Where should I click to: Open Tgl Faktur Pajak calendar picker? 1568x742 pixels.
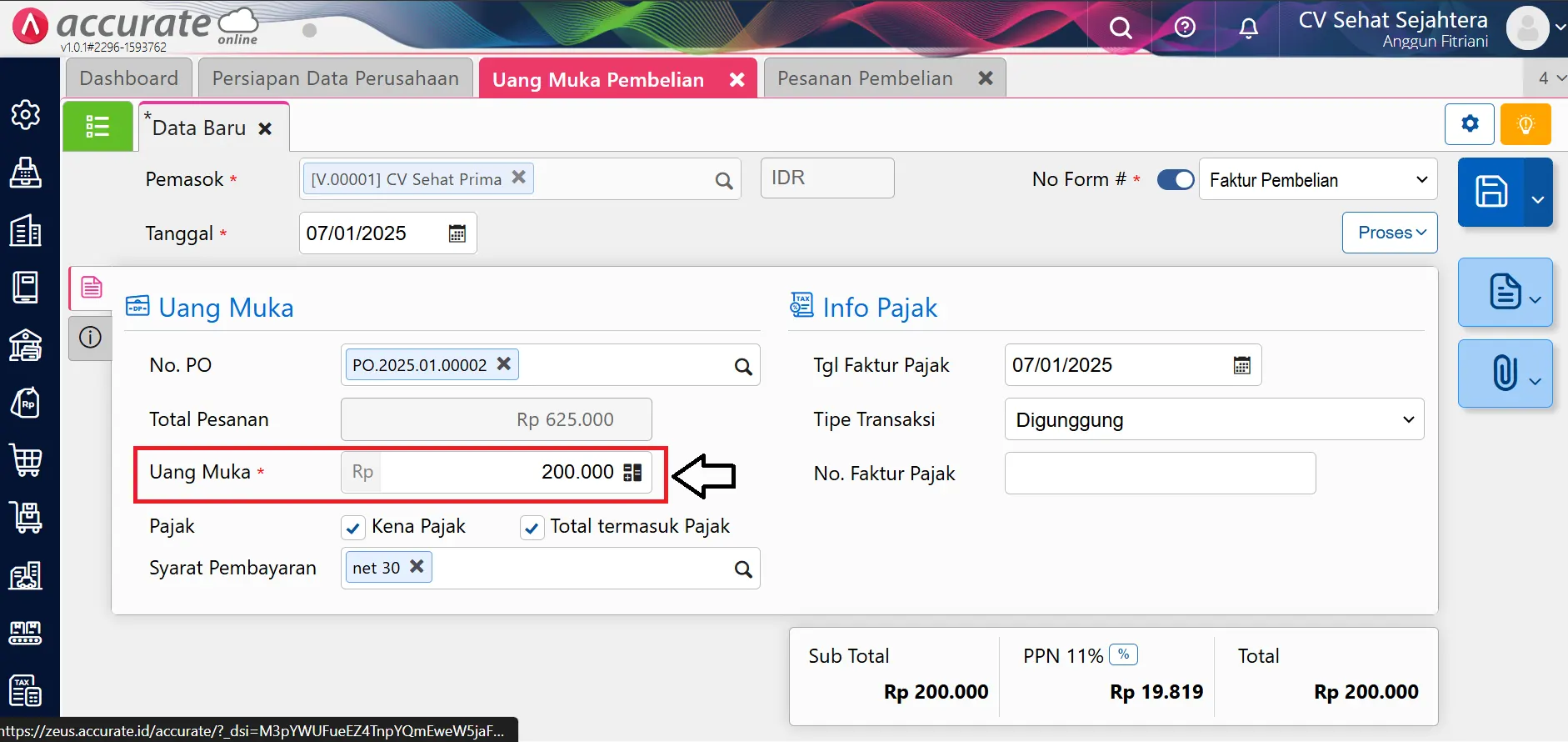(x=1241, y=365)
